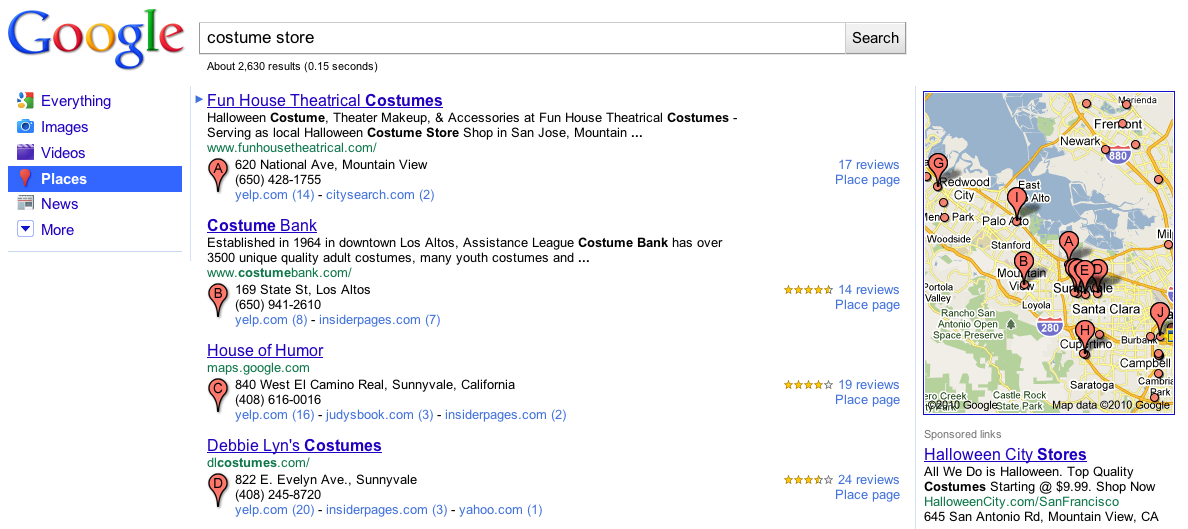
Task: Open yelp.com (8) link
Action: coord(271,320)
